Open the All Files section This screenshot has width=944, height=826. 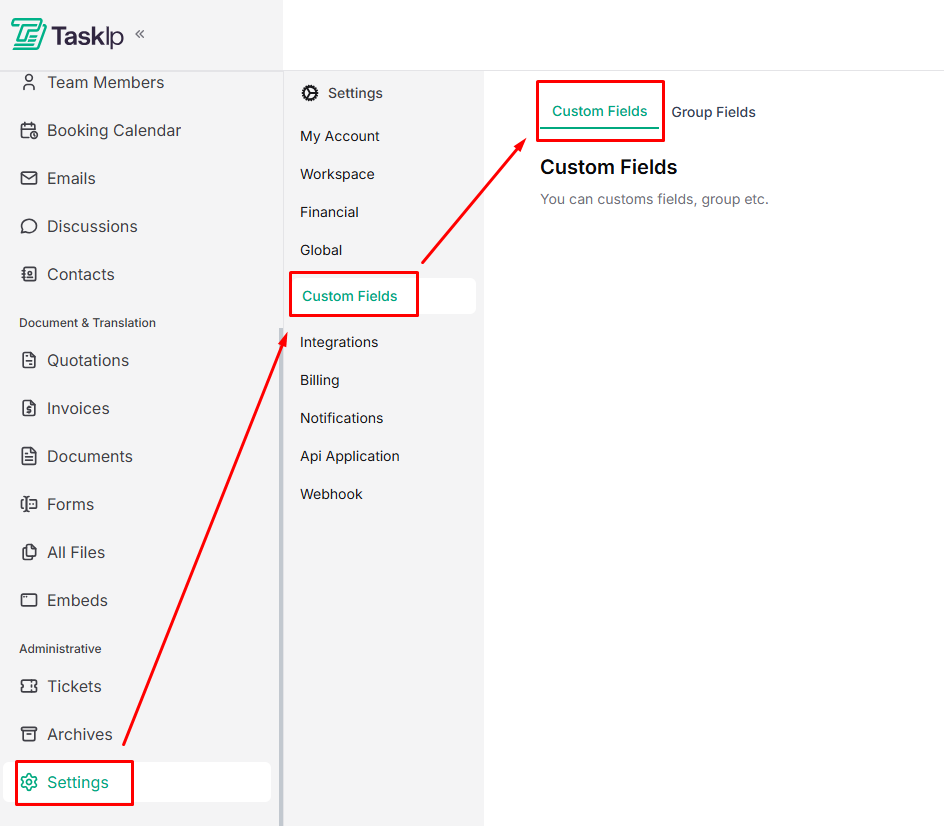tap(77, 552)
